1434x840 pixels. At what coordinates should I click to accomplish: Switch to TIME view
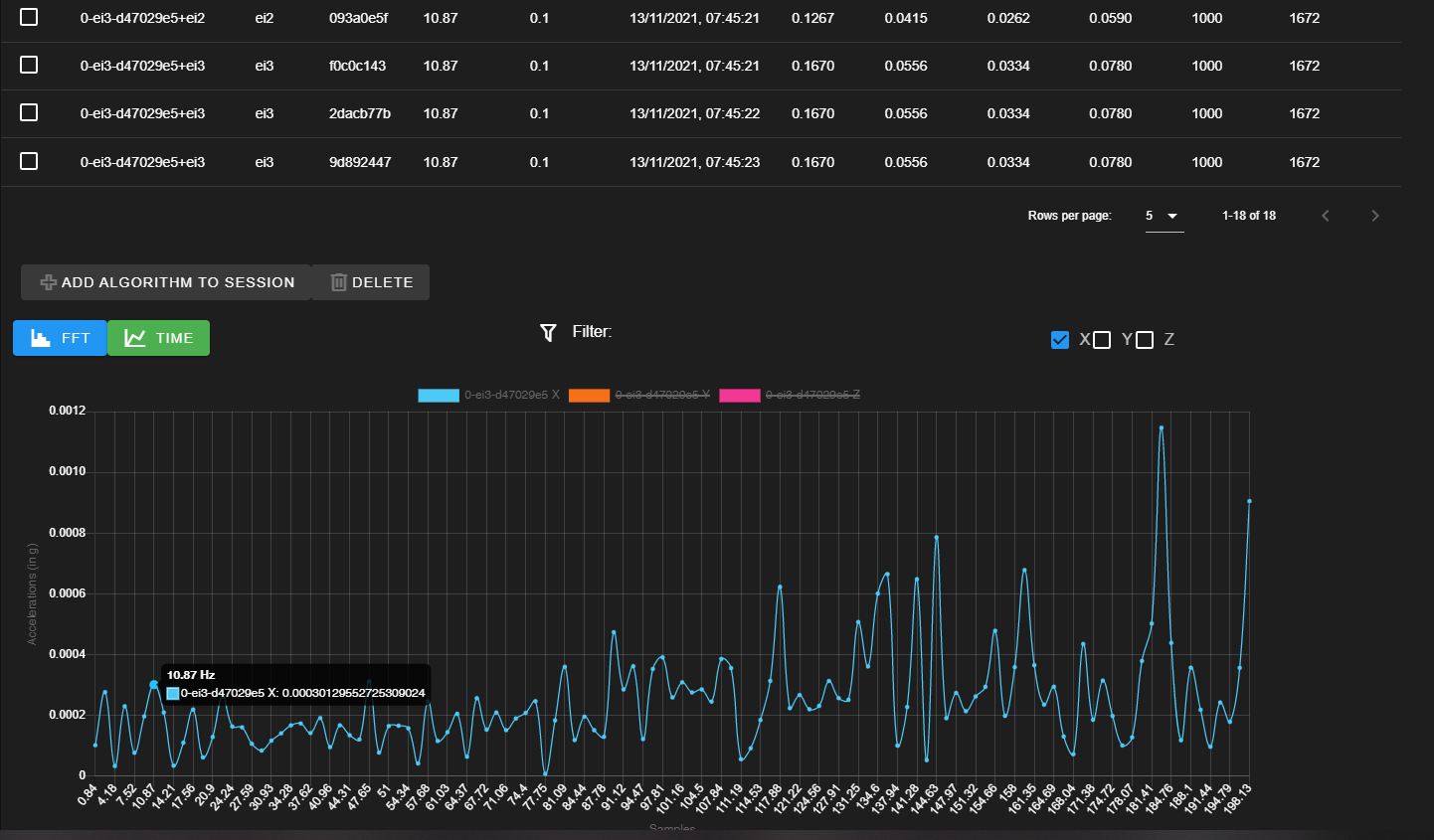coord(158,338)
